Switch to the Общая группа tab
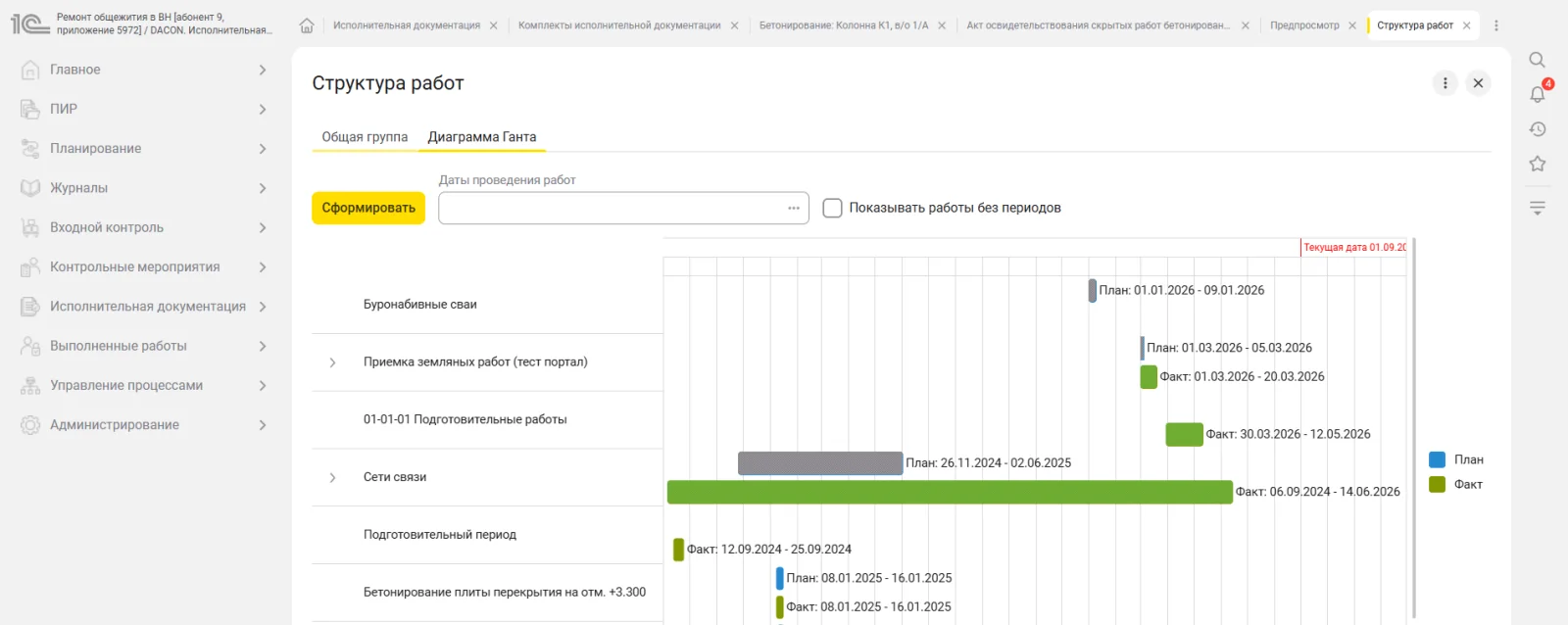The width and height of the screenshot is (1568, 625). [x=365, y=137]
